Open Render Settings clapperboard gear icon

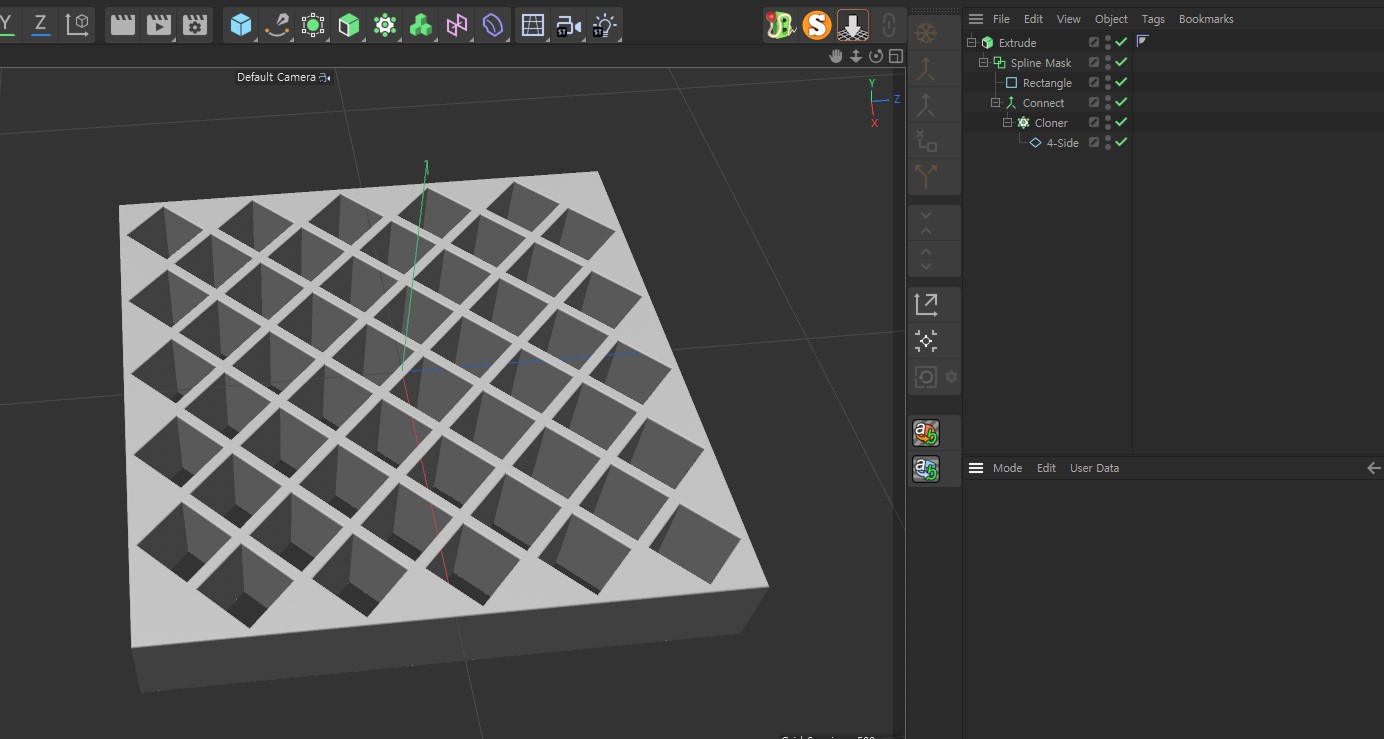tap(195, 25)
